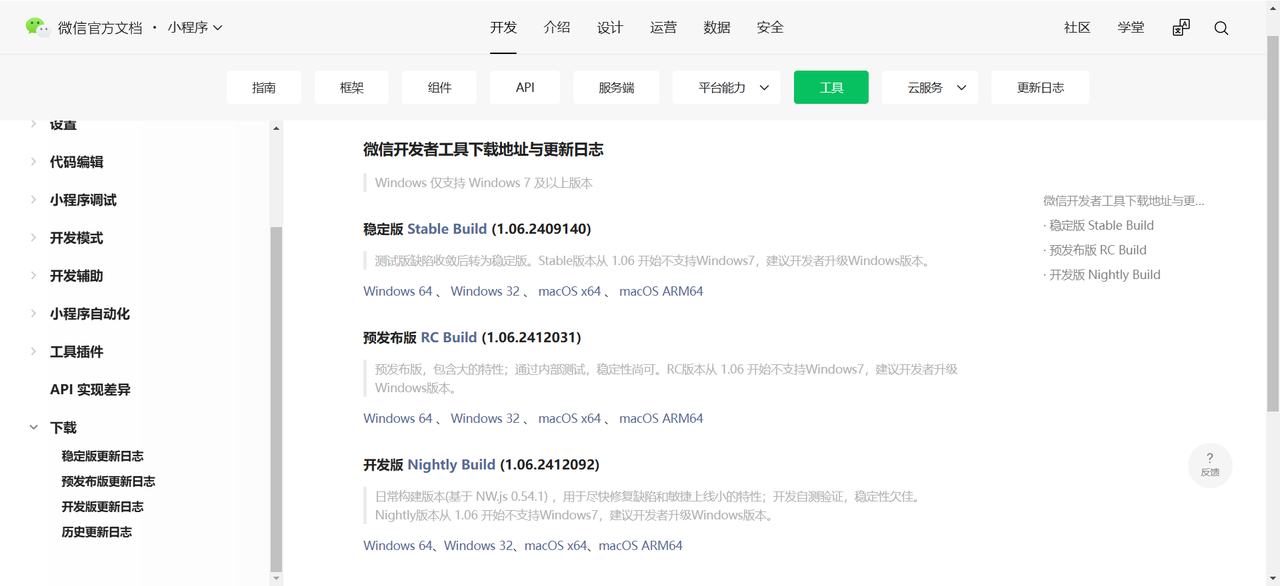Collapse the 下载 sidebar section
The image size is (1280, 586).
point(34,428)
